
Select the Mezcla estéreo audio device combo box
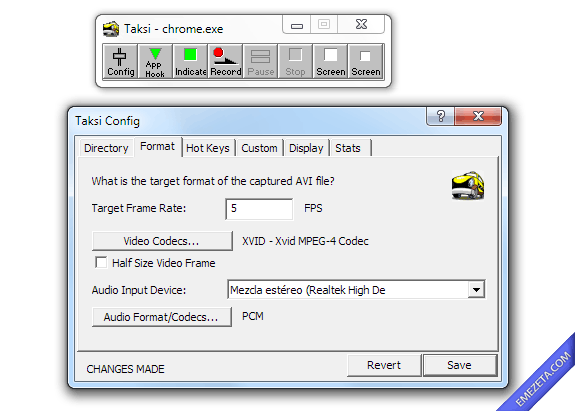coord(356,290)
